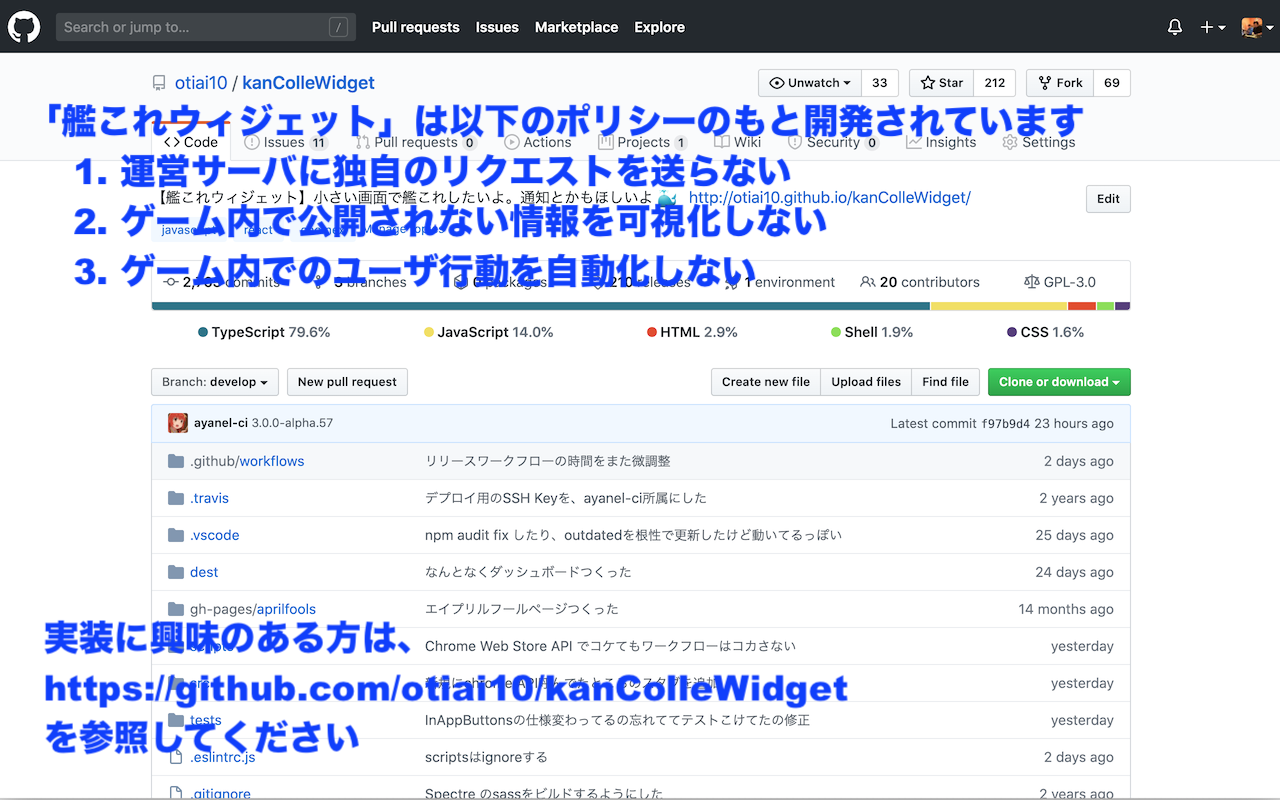
Task: Select HTML 2.9% language entry
Action: pyautogui.click(x=692, y=332)
